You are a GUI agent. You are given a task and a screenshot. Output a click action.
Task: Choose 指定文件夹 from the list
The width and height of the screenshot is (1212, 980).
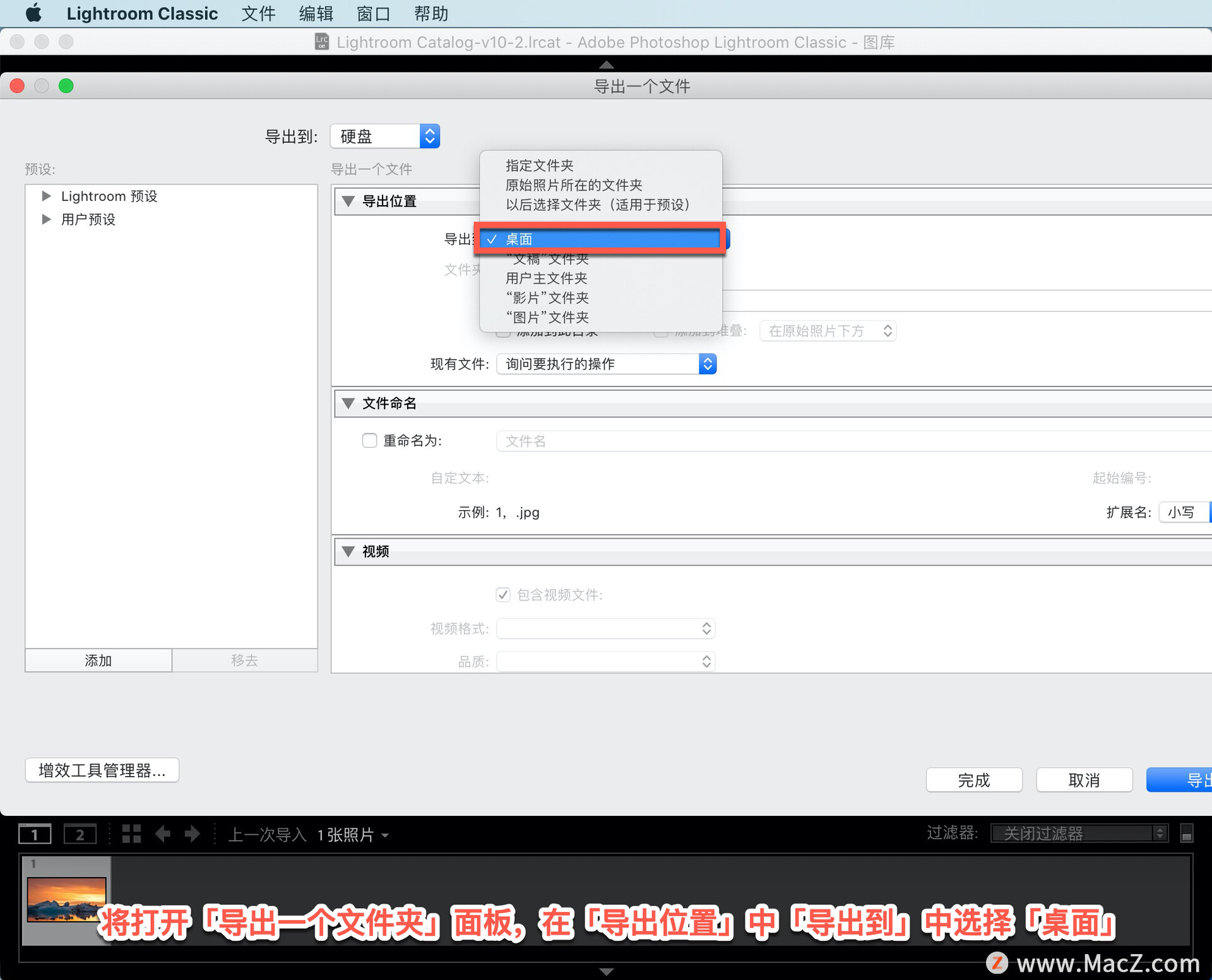600,165
